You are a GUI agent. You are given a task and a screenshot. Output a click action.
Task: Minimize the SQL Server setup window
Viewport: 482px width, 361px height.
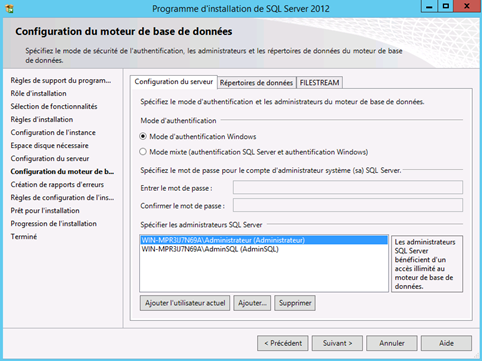[429, 6]
